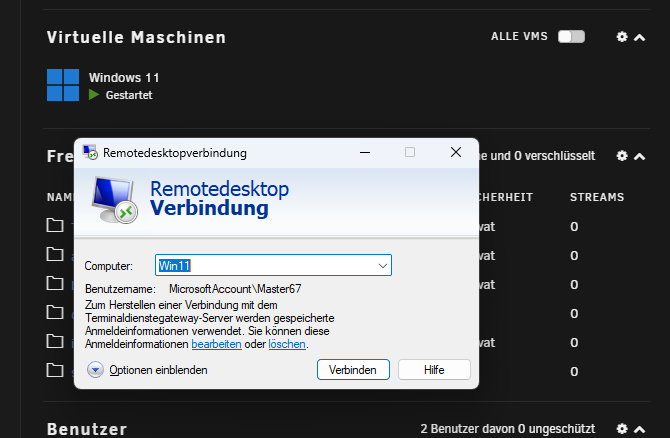Click the bearbeiten credentials link

coord(217,344)
